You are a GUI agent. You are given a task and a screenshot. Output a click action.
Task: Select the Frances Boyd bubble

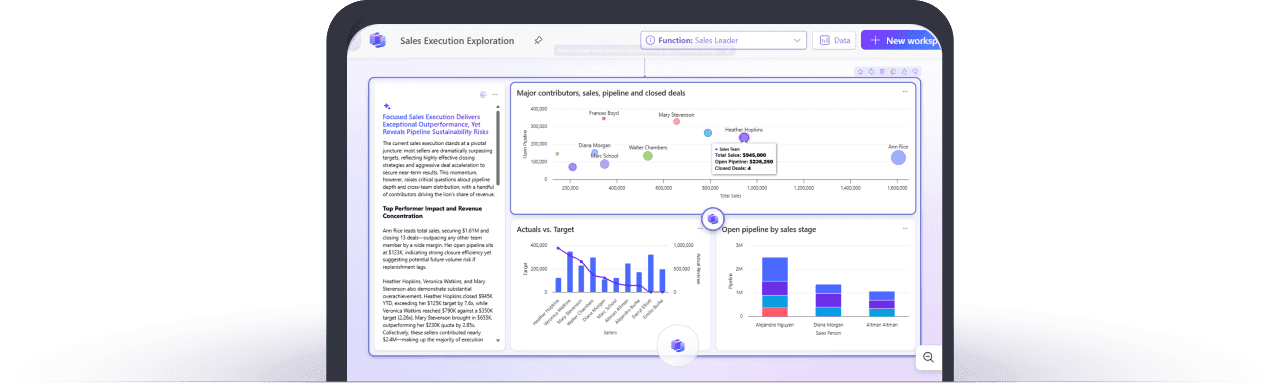pos(603,118)
